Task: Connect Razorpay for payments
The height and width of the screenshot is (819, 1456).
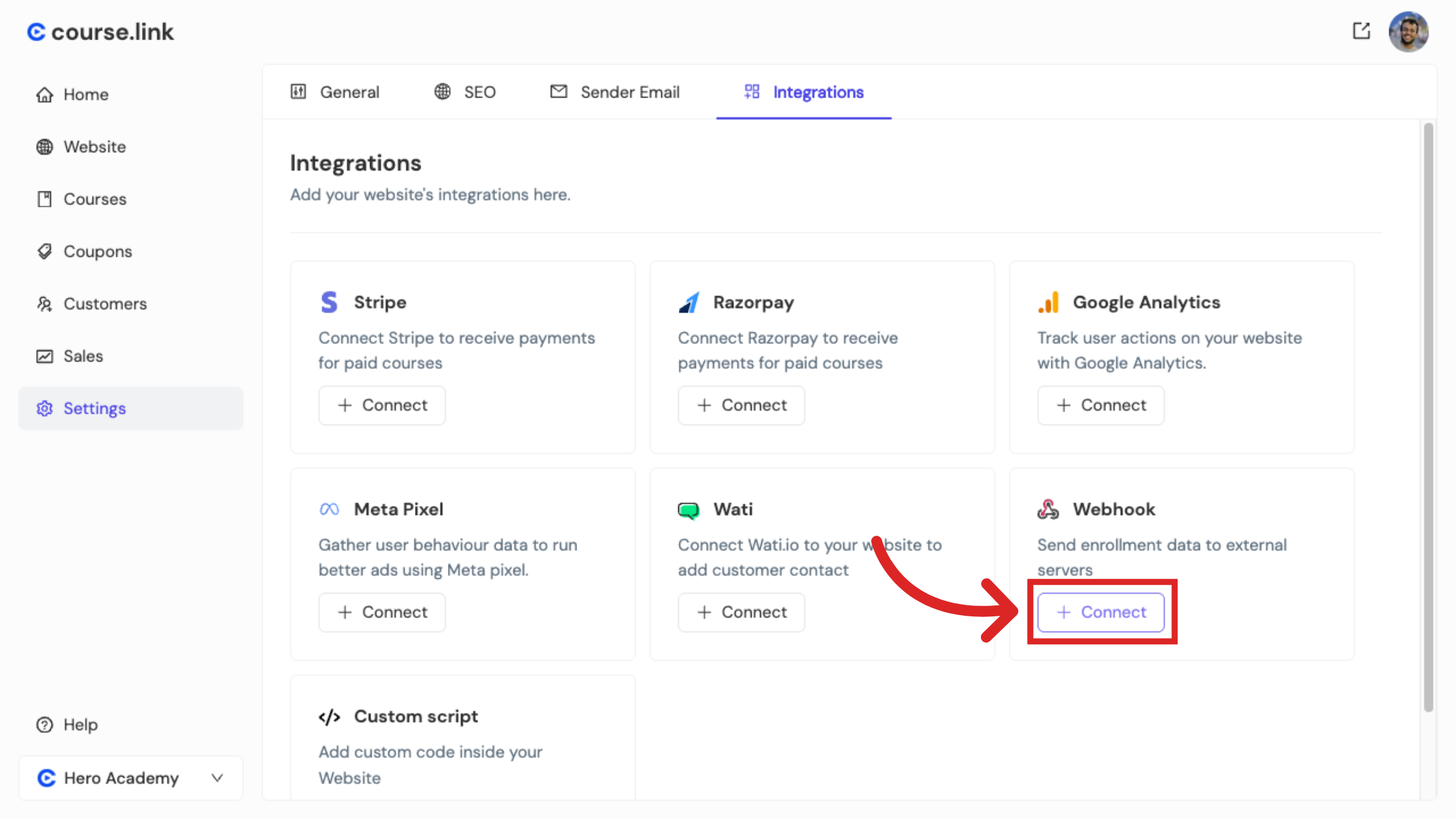Action: click(741, 405)
